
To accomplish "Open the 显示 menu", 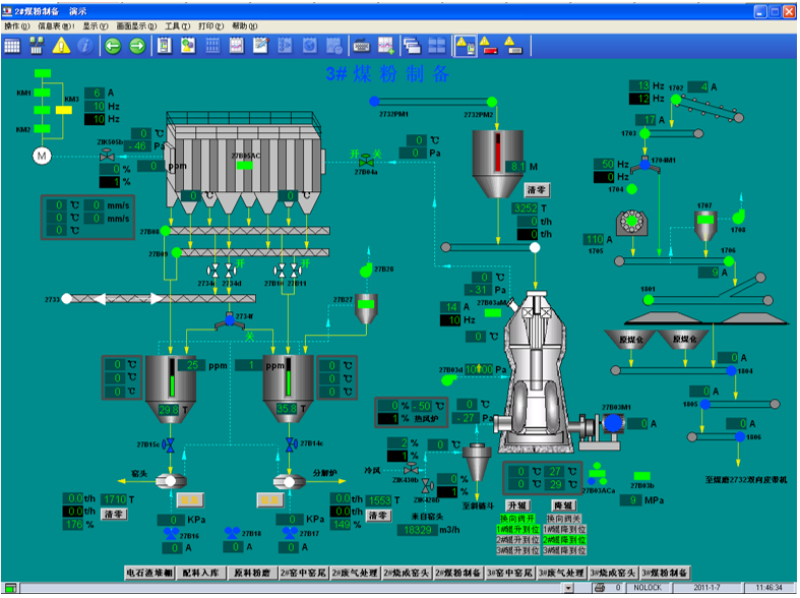I will pyautogui.click(x=95, y=26).
